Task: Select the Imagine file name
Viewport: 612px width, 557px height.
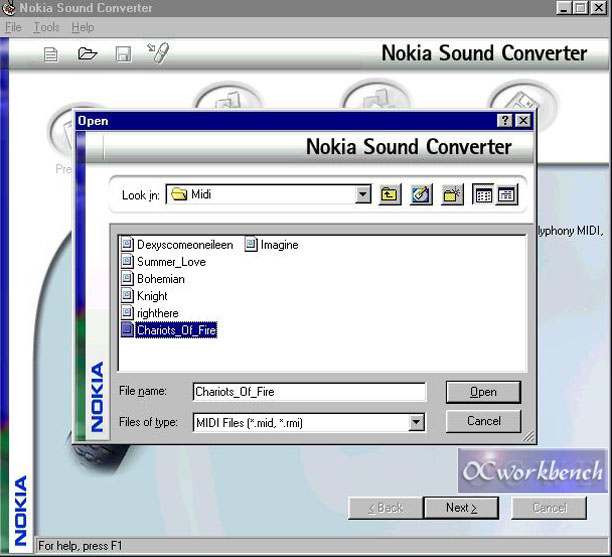Action: (279, 245)
